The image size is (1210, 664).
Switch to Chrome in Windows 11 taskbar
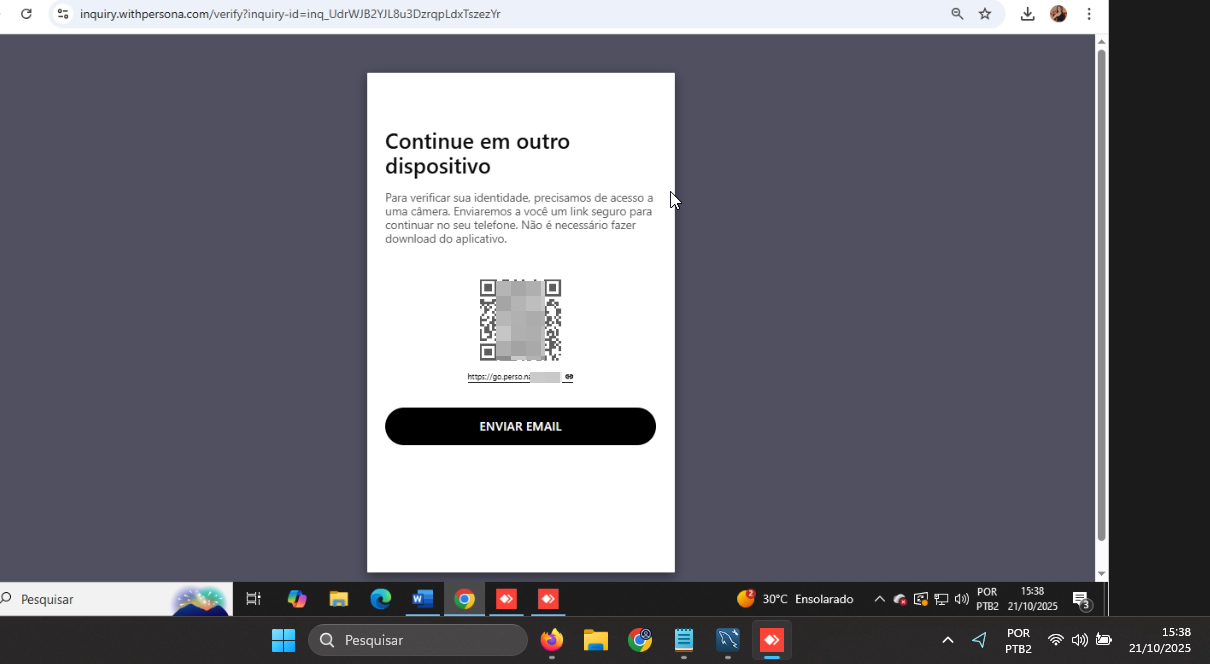[640, 640]
